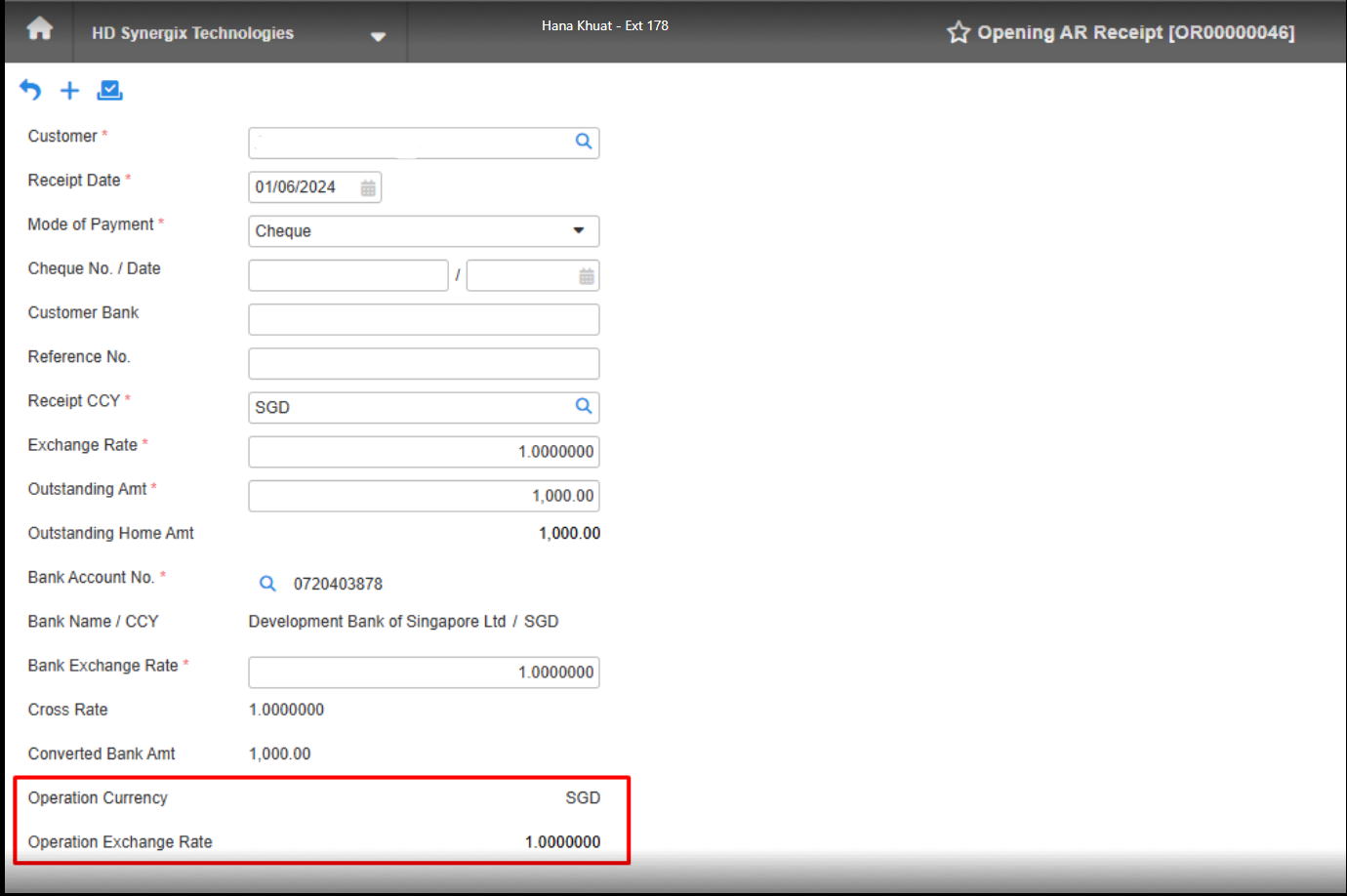Image resolution: width=1347 pixels, height=896 pixels.
Task: Click into the Cheque No. field
Action: pyautogui.click(x=347, y=275)
